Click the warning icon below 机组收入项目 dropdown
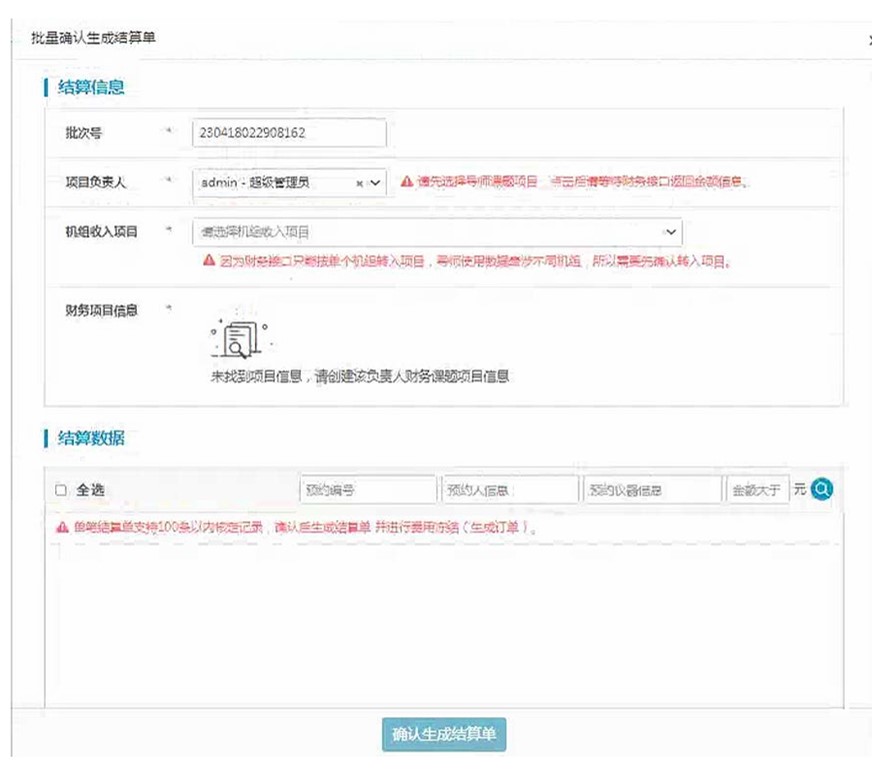This screenshot has height=783, width=872. click(x=208, y=260)
